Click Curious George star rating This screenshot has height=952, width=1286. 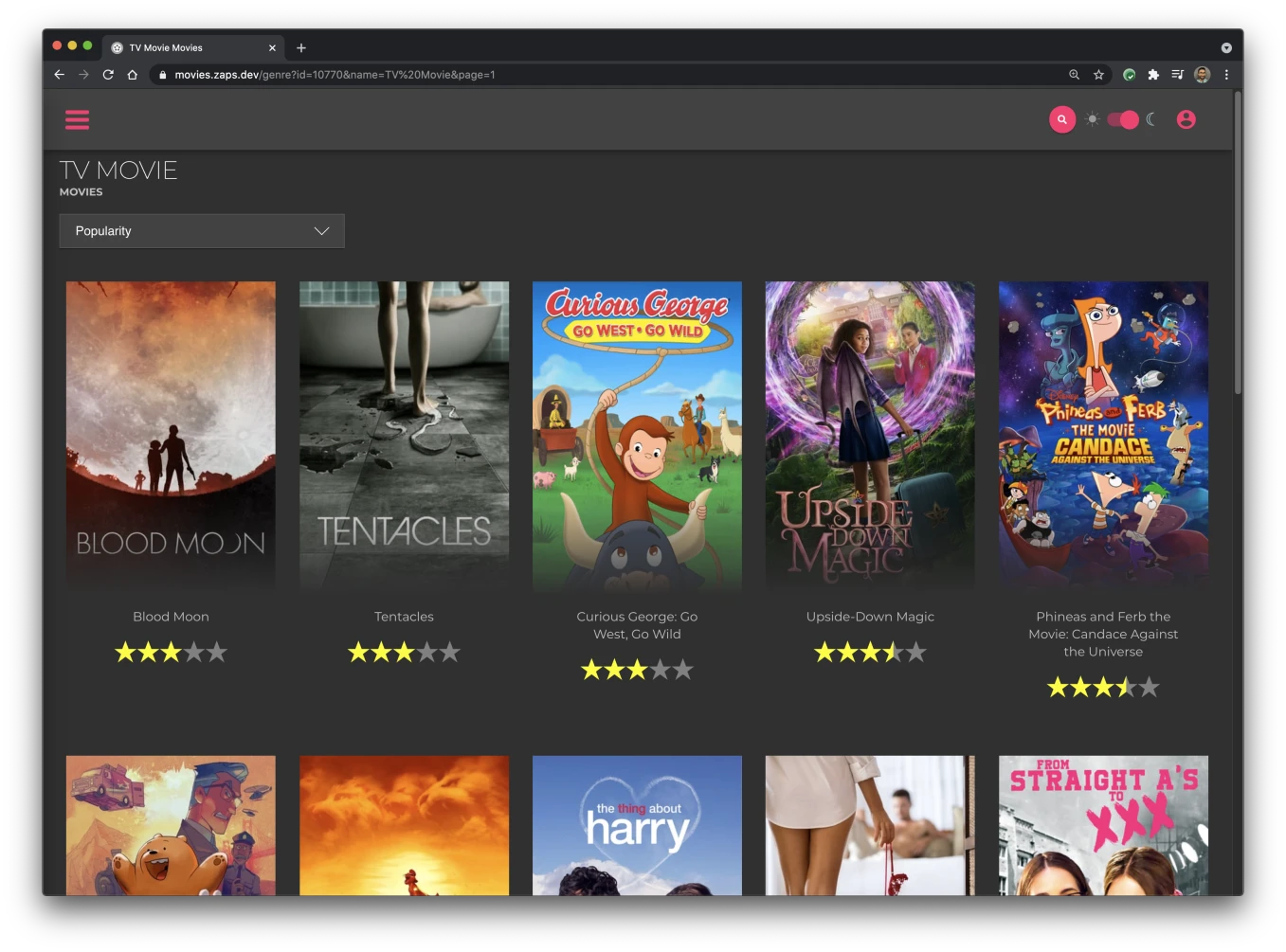[637, 670]
